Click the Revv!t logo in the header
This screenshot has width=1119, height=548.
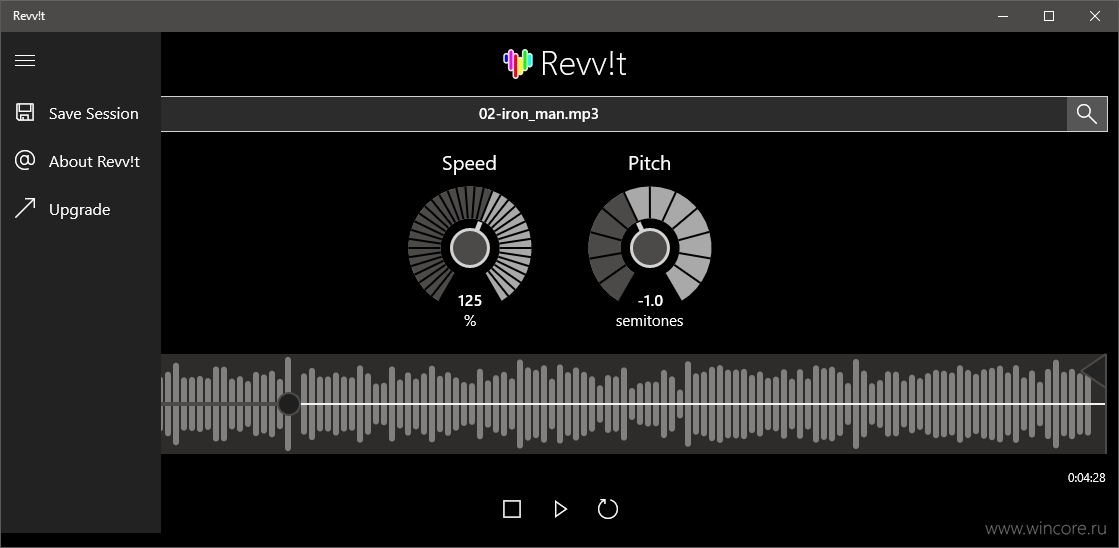pyautogui.click(x=564, y=63)
